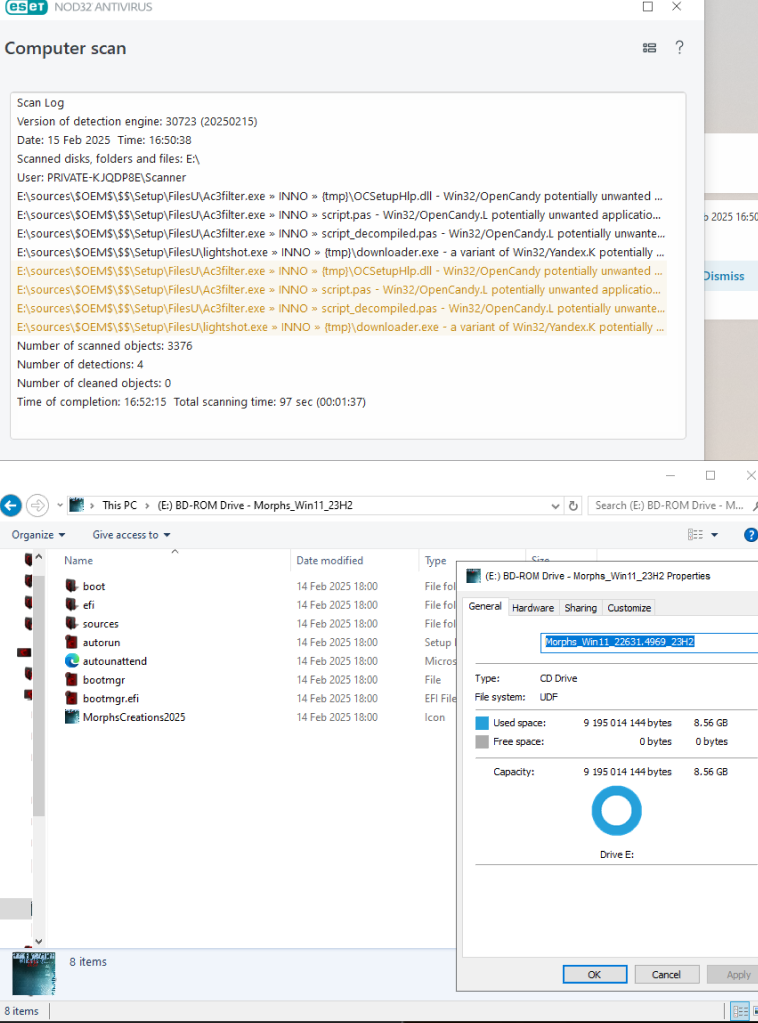Click 'Number of cleaned objects: 0' line
The width and height of the screenshot is (758, 1023).
(x=94, y=383)
